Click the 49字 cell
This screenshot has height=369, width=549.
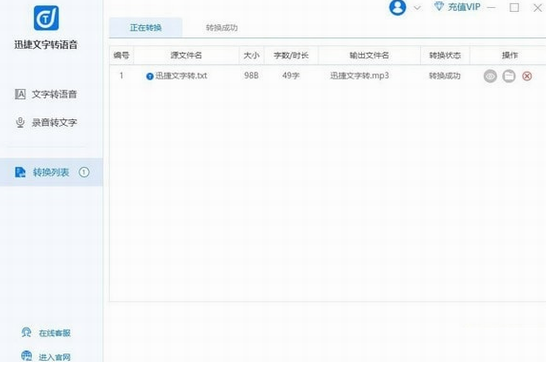[x=291, y=76]
